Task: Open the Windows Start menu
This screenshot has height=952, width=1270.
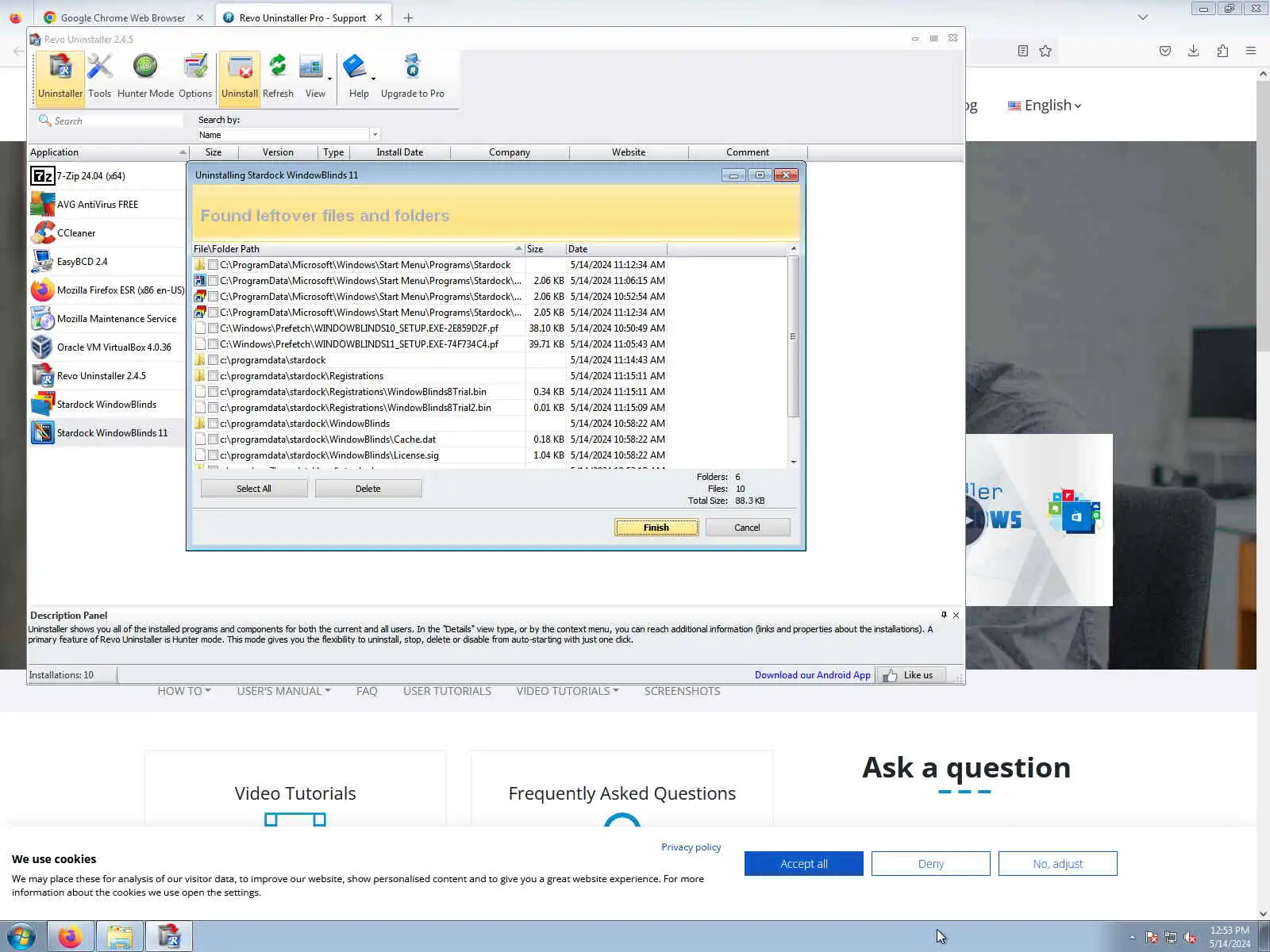Action: (x=21, y=937)
